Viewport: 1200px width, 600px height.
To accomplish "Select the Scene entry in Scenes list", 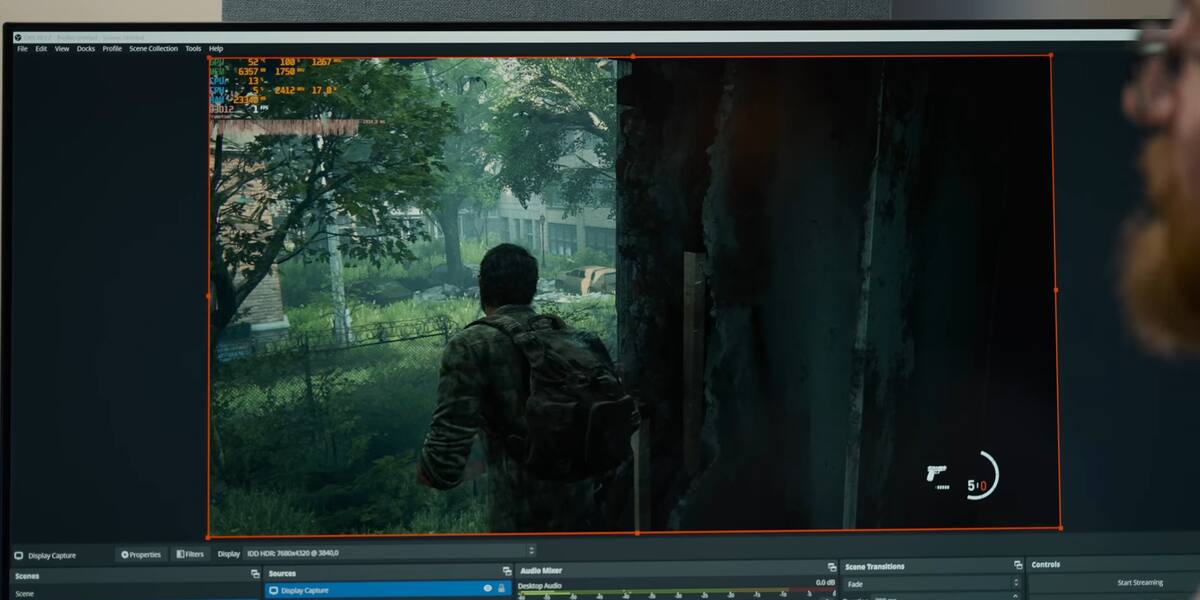I will [24, 594].
